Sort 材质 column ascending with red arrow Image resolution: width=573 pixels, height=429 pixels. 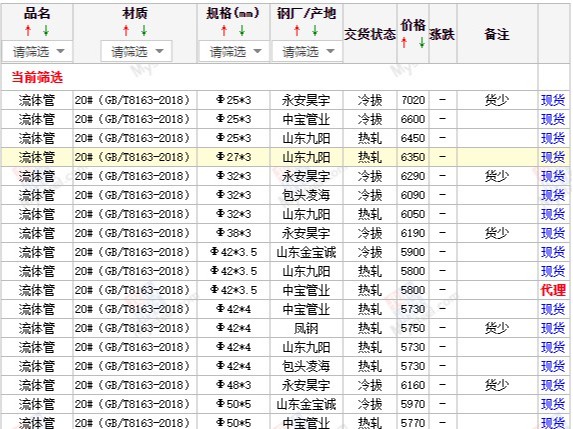(126, 31)
